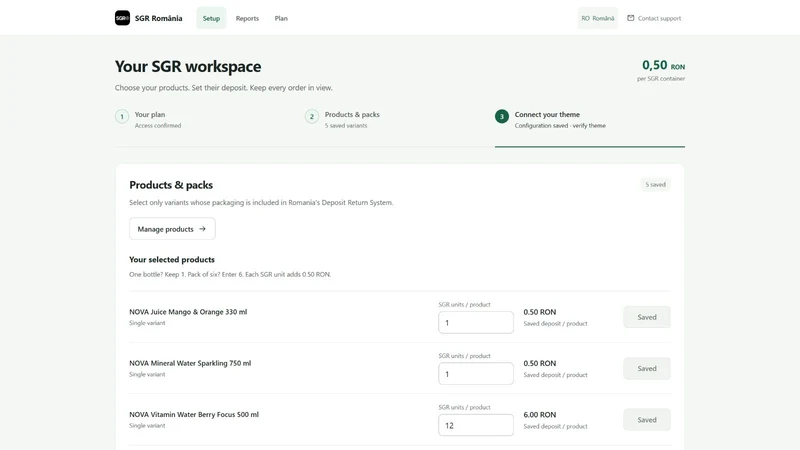Click the '0,50 RON' per container amount

(663, 65)
